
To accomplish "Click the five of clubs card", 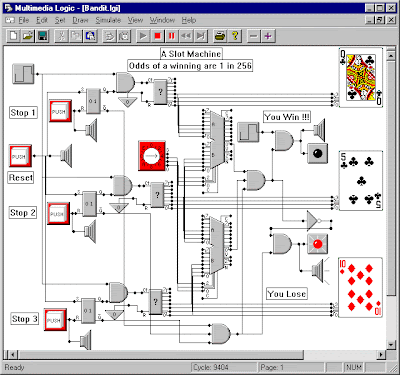I will (x=361, y=180).
